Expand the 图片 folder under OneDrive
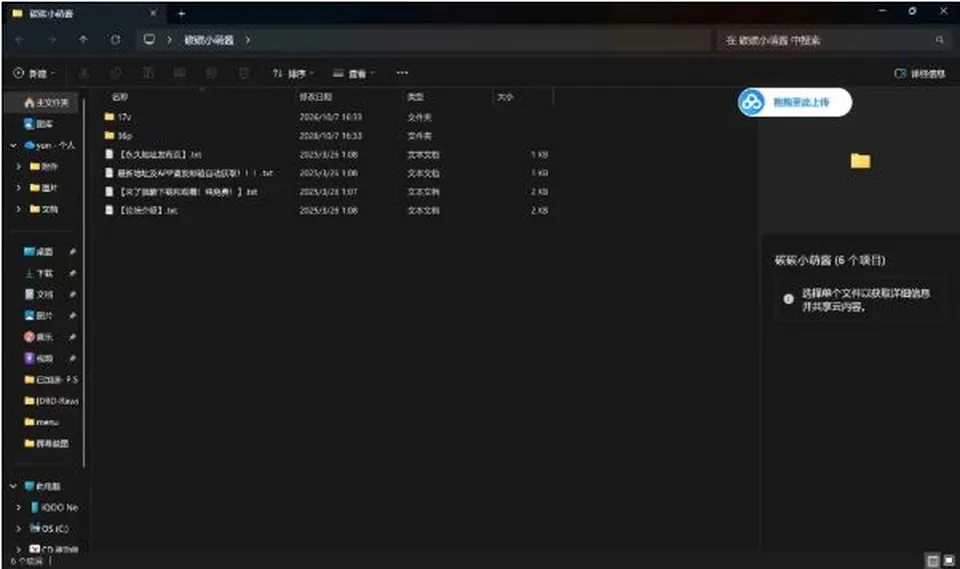Viewport: 960px width, 569px height. tap(18, 187)
